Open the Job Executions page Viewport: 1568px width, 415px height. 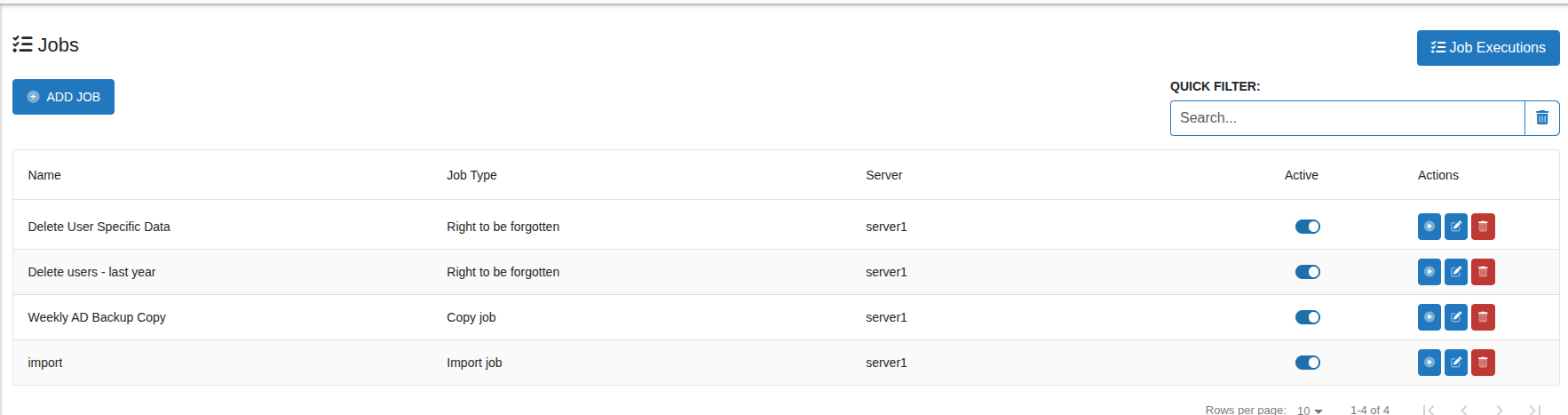(1487, 48)
